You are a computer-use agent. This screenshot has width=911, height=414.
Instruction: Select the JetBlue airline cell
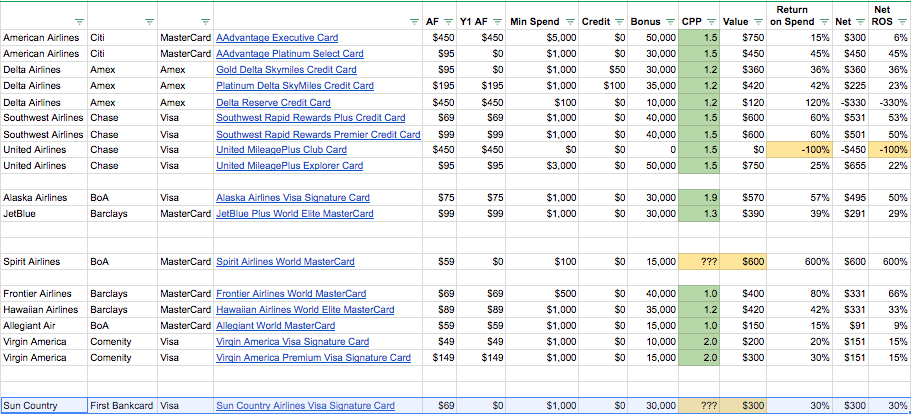[44, 214]
